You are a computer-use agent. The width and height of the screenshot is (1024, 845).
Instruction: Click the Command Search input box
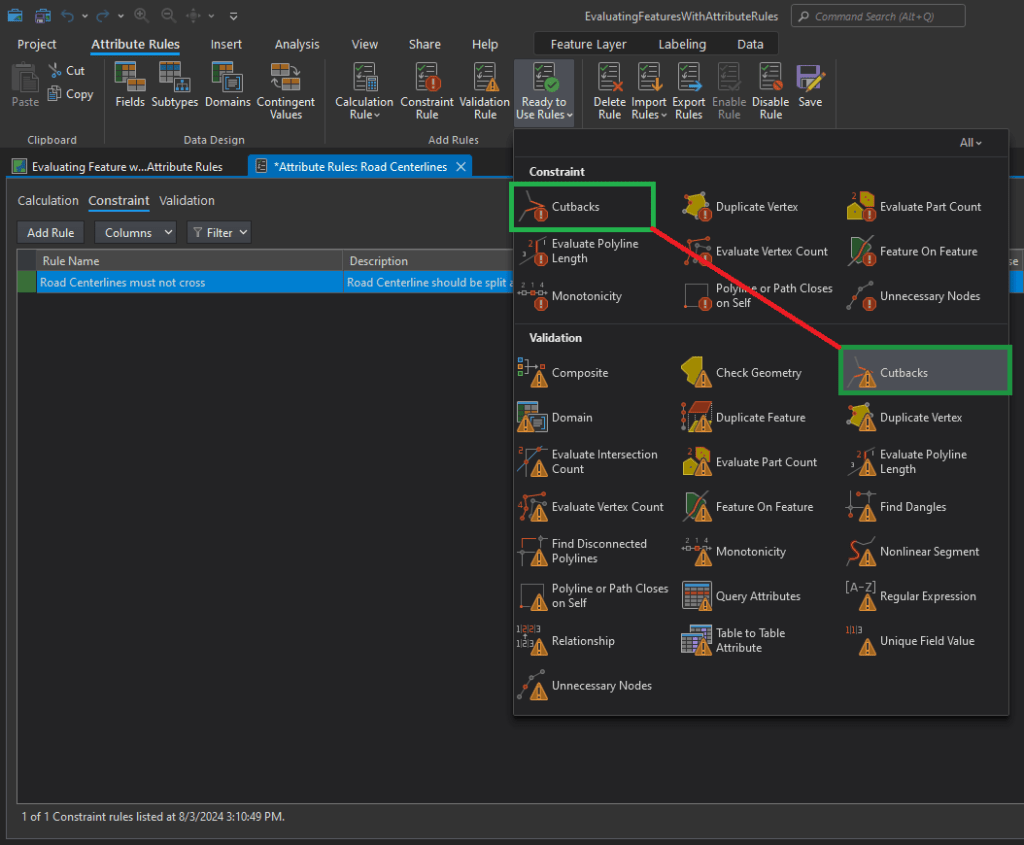[877, 16]
